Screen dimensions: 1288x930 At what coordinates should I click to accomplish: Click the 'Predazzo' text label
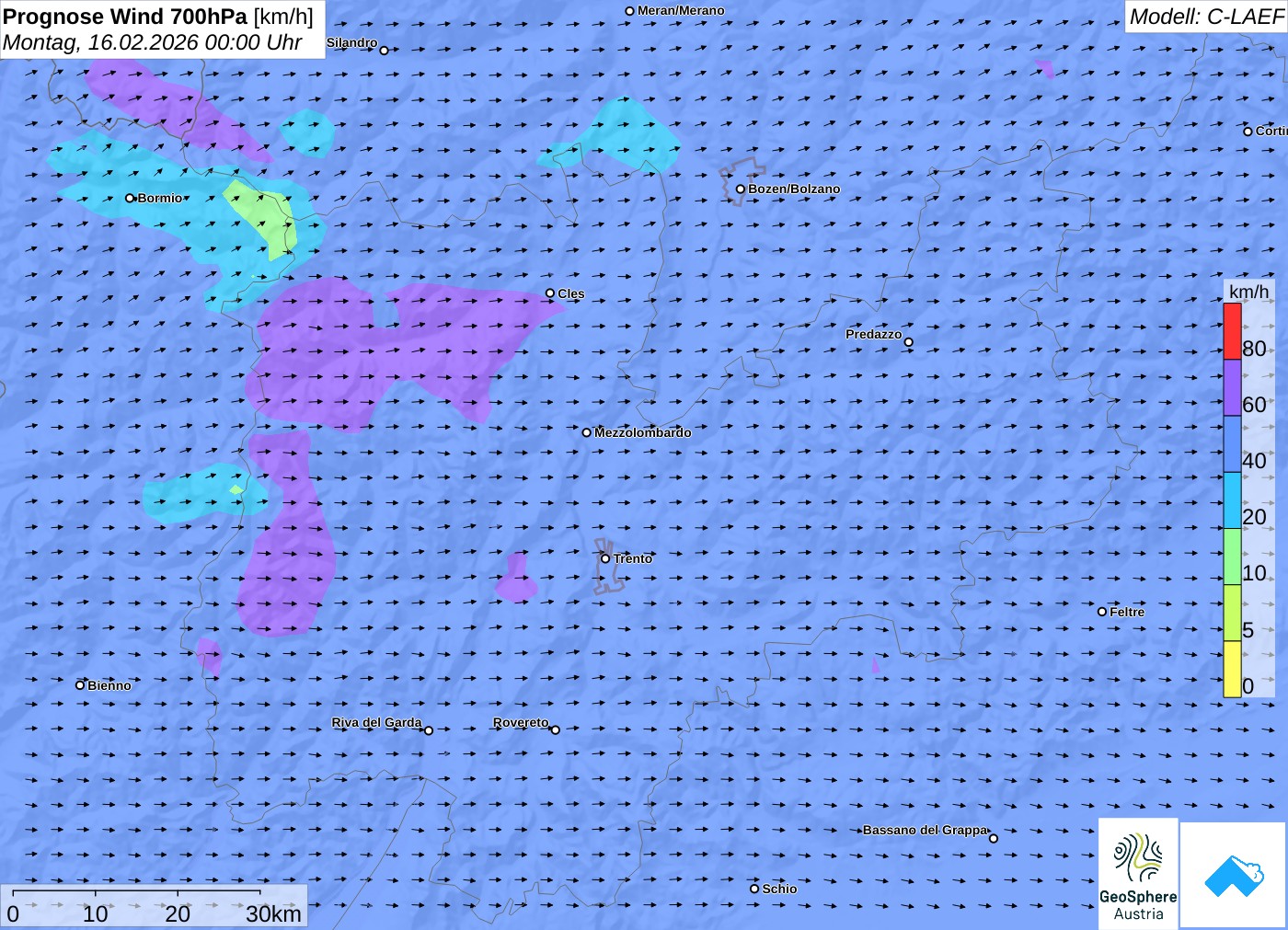874,334
